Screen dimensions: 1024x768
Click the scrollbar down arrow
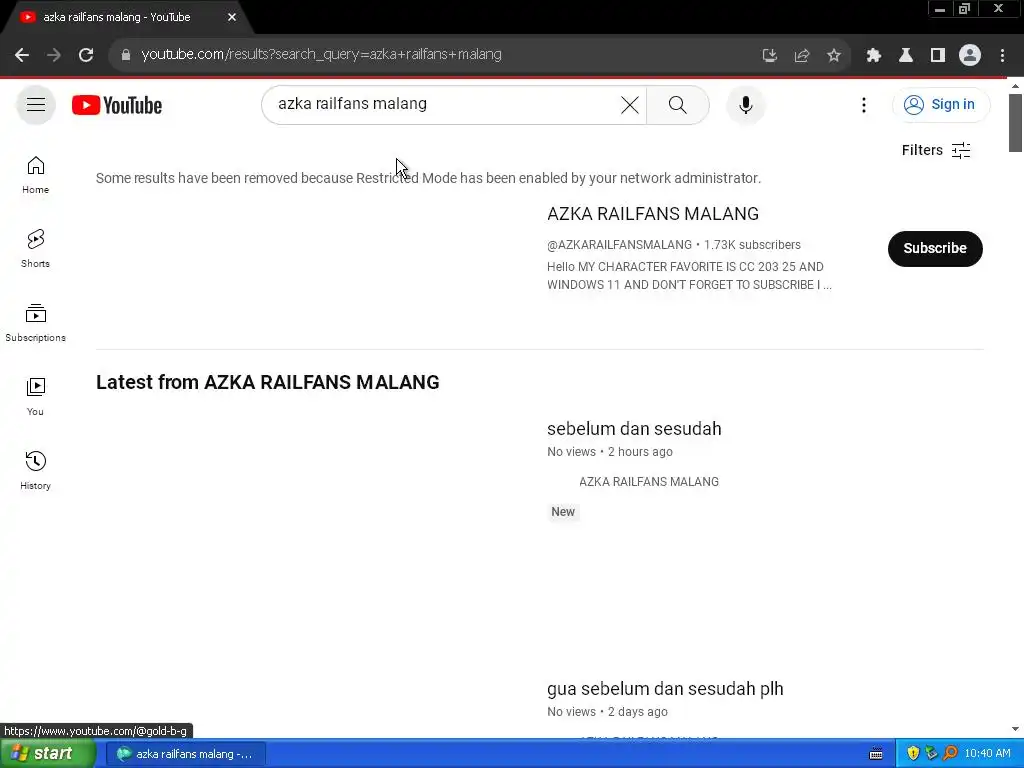1015,729
